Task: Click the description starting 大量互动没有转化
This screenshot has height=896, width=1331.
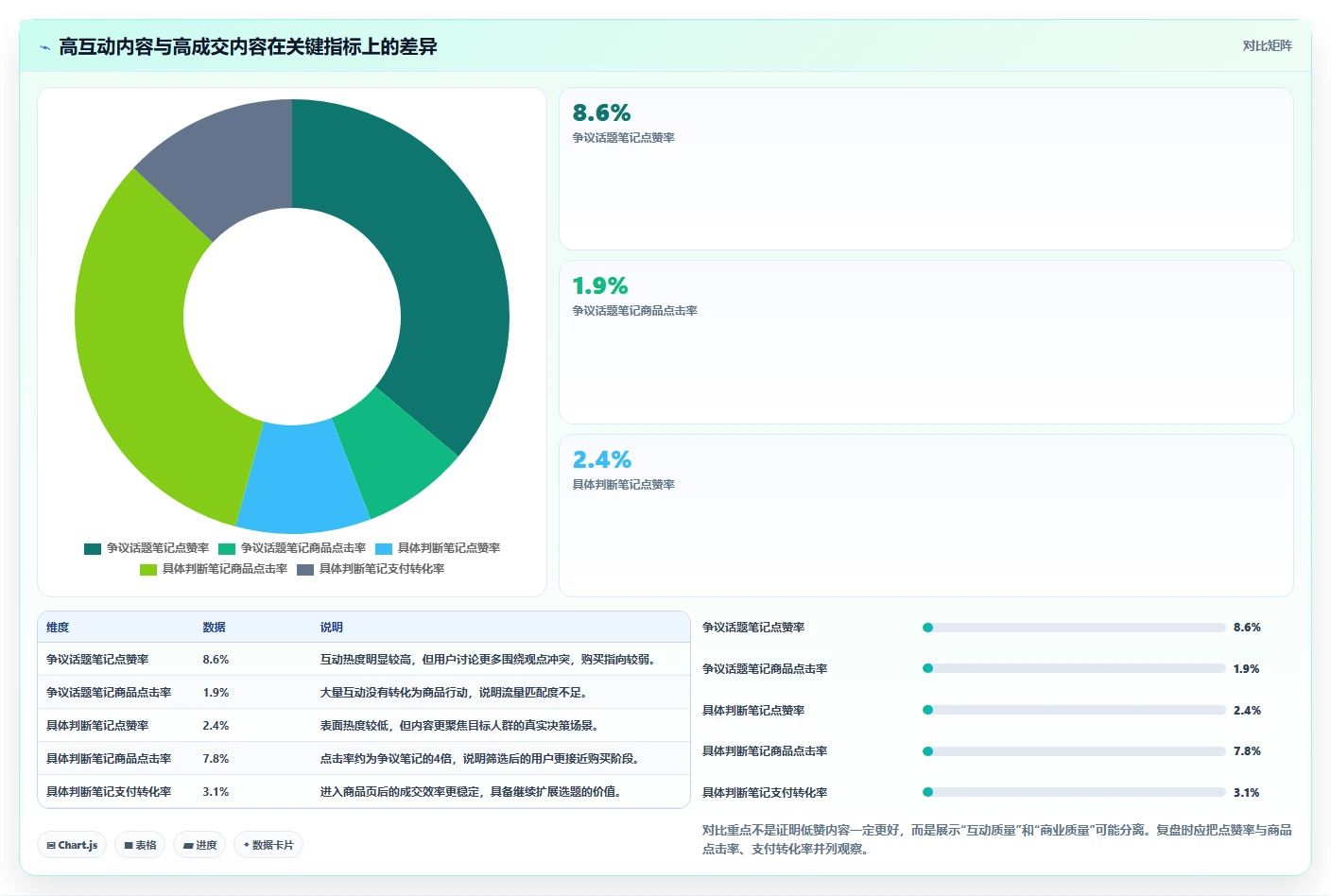Action: (456, 693)
